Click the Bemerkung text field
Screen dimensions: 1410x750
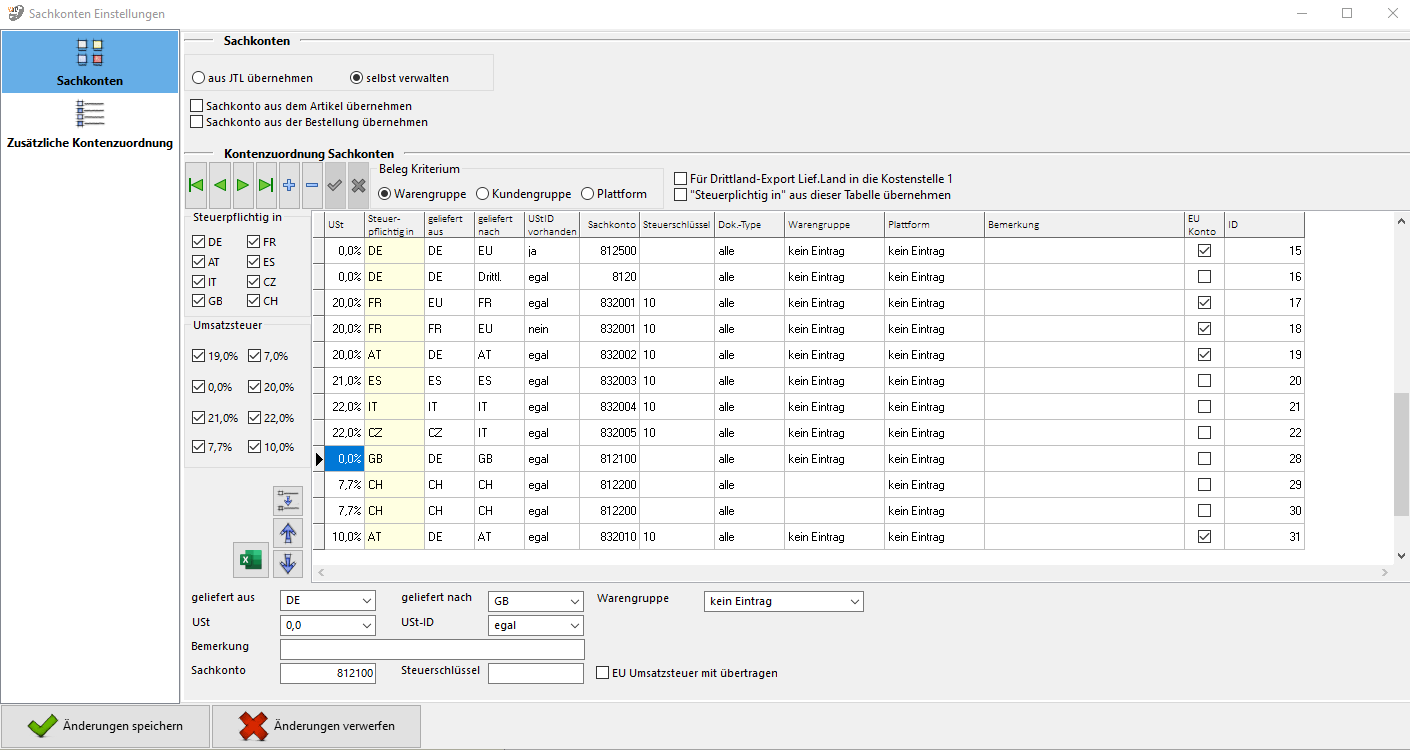click(x=432, y=650)
